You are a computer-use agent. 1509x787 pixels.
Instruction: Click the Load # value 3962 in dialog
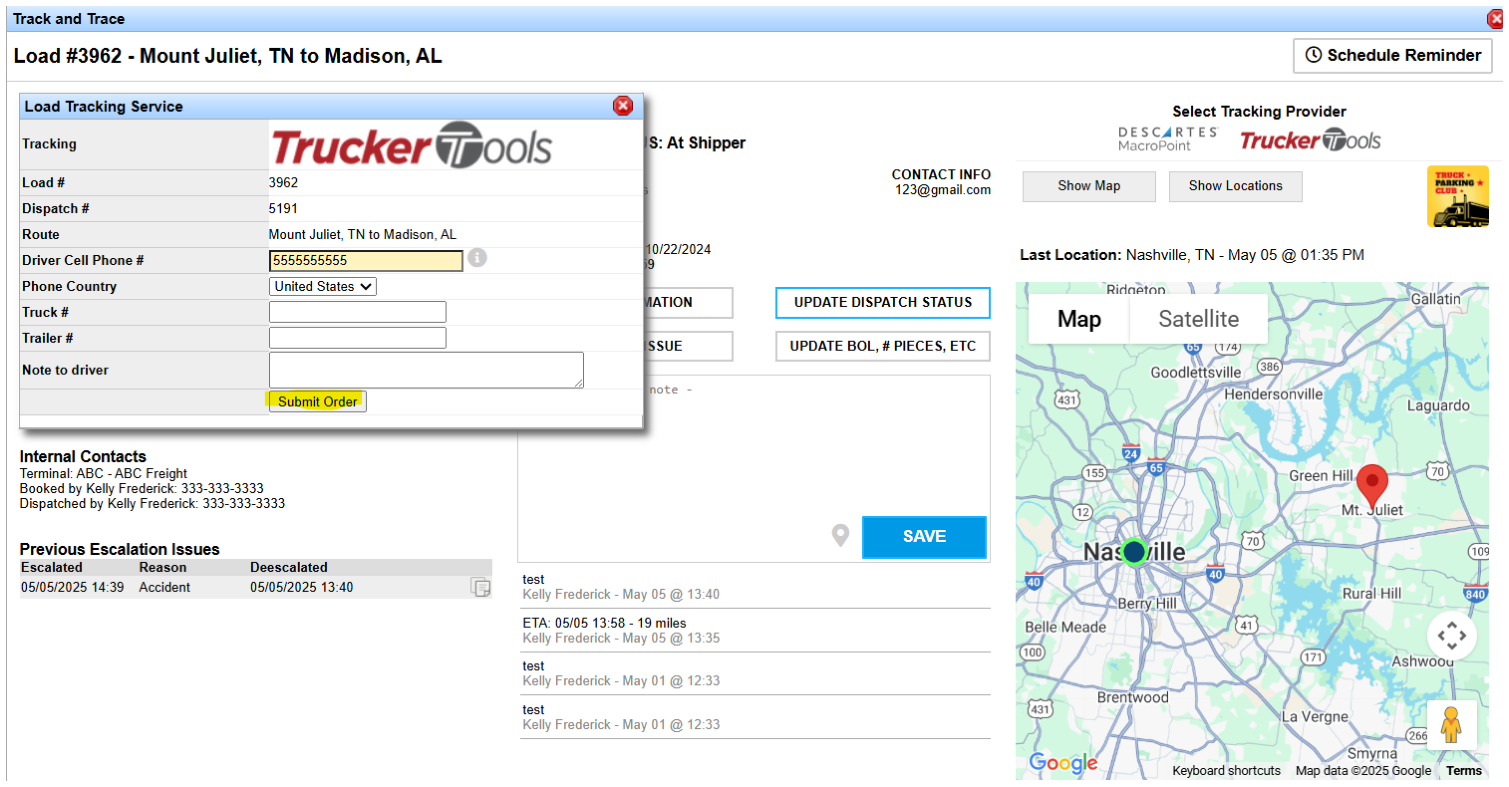tap(283, 183)
